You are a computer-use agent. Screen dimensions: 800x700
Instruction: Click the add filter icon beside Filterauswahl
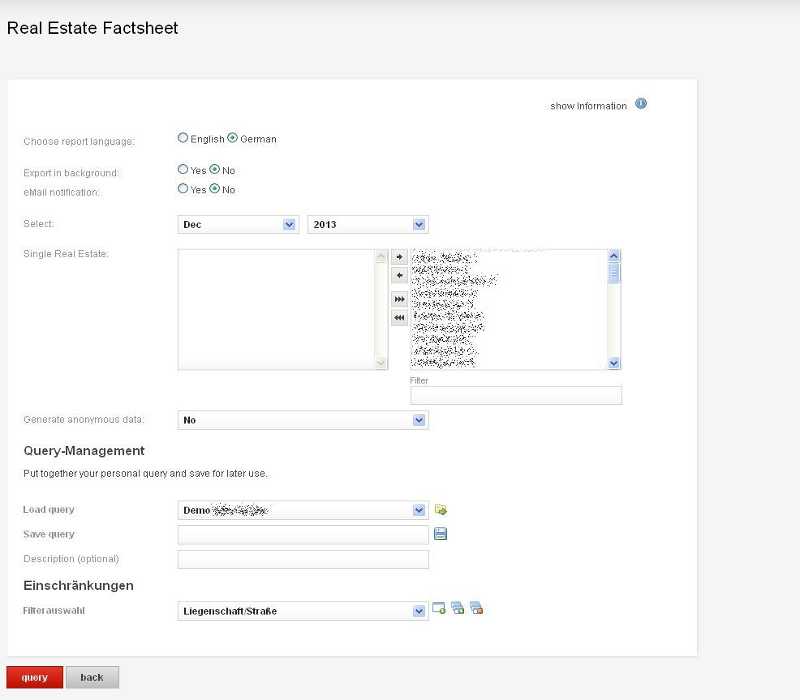[x=439, y=608]
